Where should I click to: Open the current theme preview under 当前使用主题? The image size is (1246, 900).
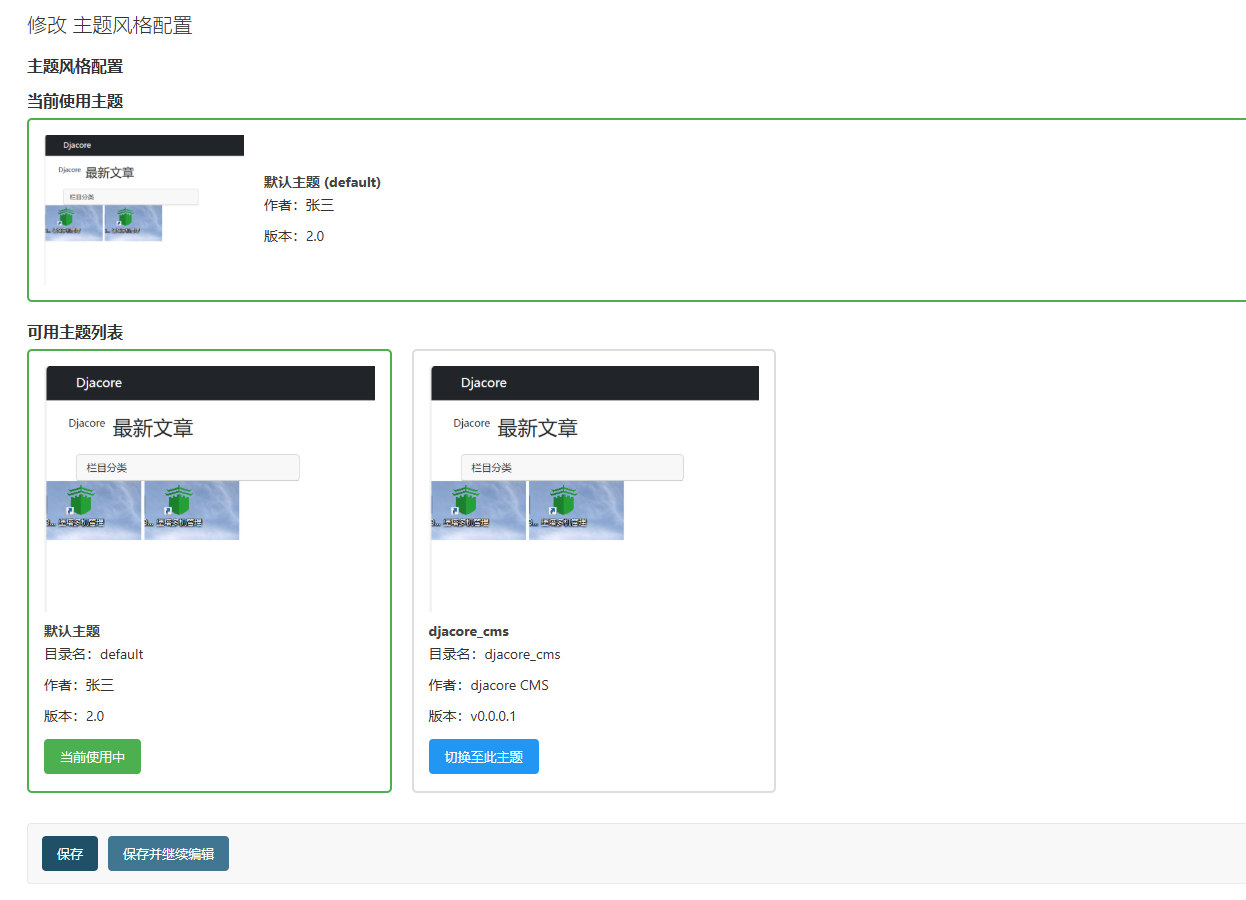pos(144,209)
